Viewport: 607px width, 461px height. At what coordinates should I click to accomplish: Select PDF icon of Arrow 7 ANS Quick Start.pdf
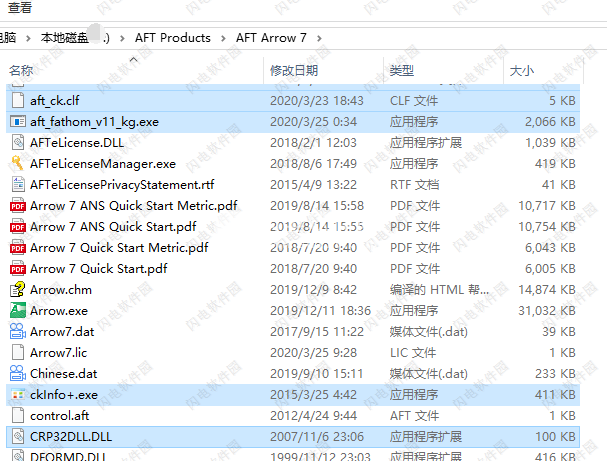pyautogui.click(x=18, y=227)
